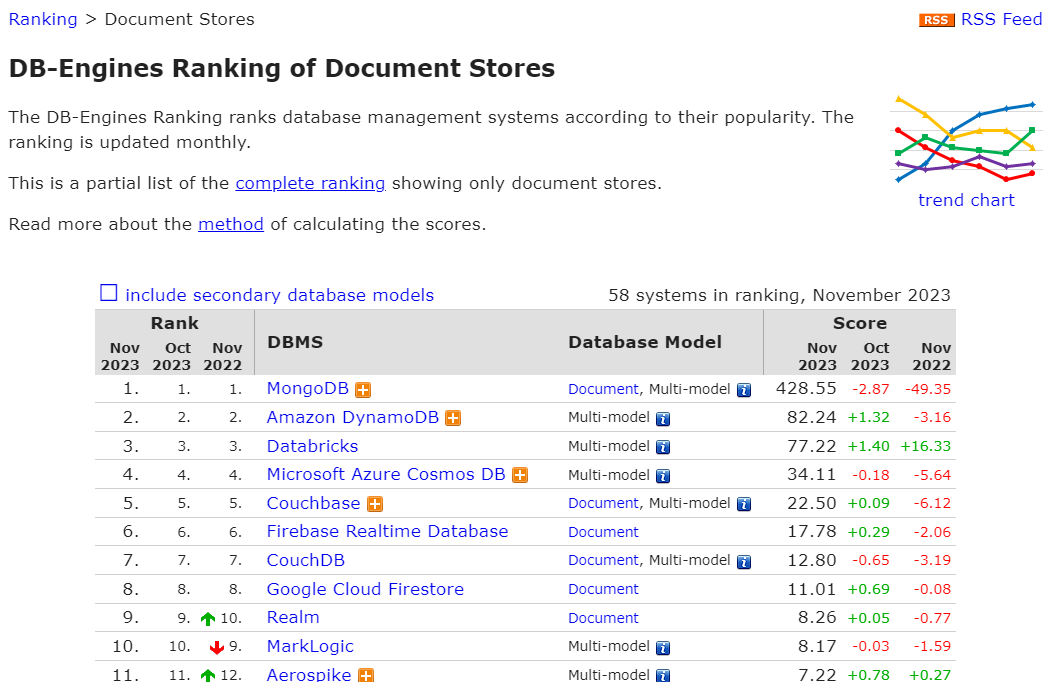
Task: Open the RSS Feed text link
Action: tap(1001, 20)
